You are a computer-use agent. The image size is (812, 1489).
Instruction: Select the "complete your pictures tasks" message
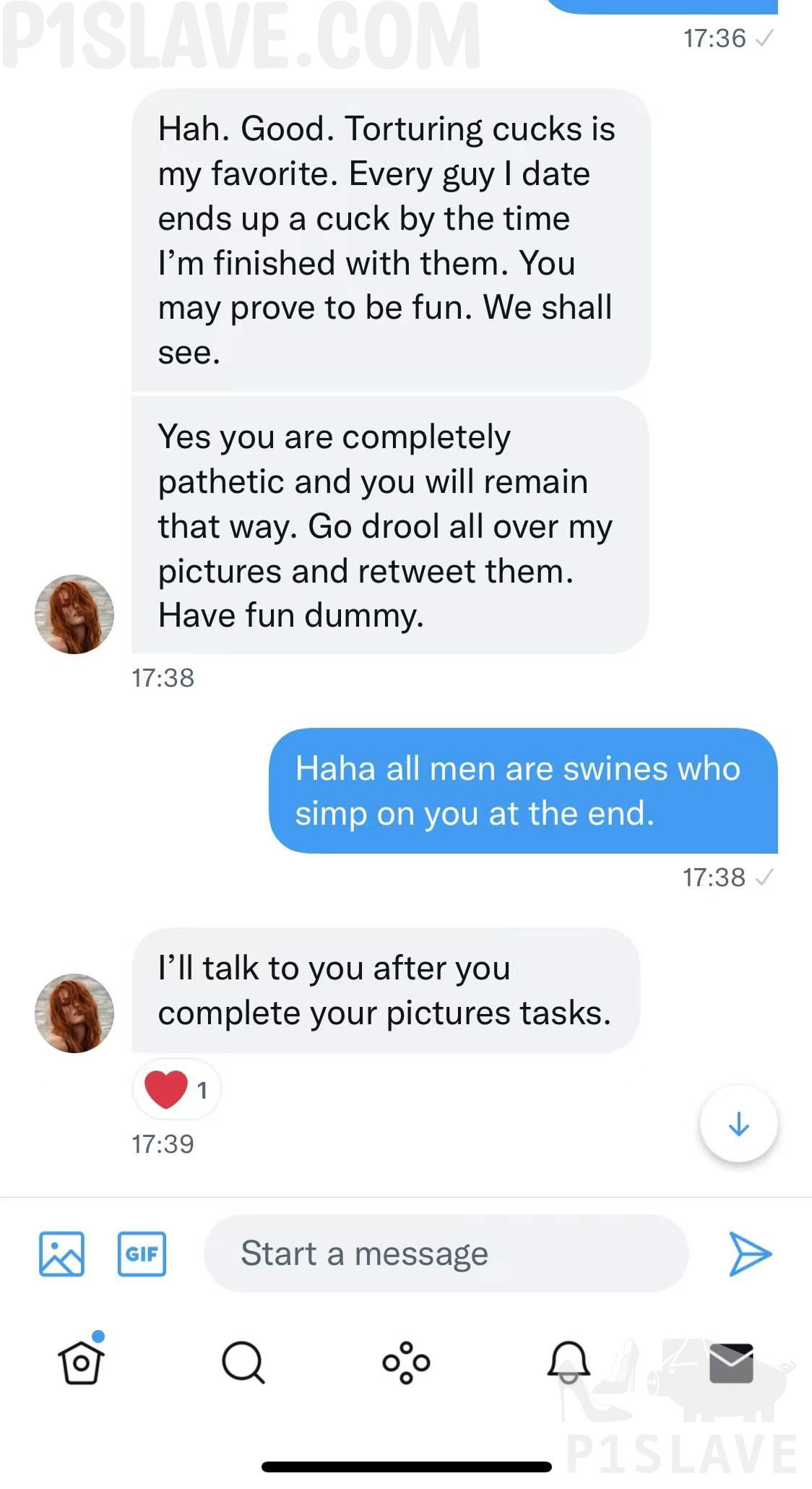(385, 990)
